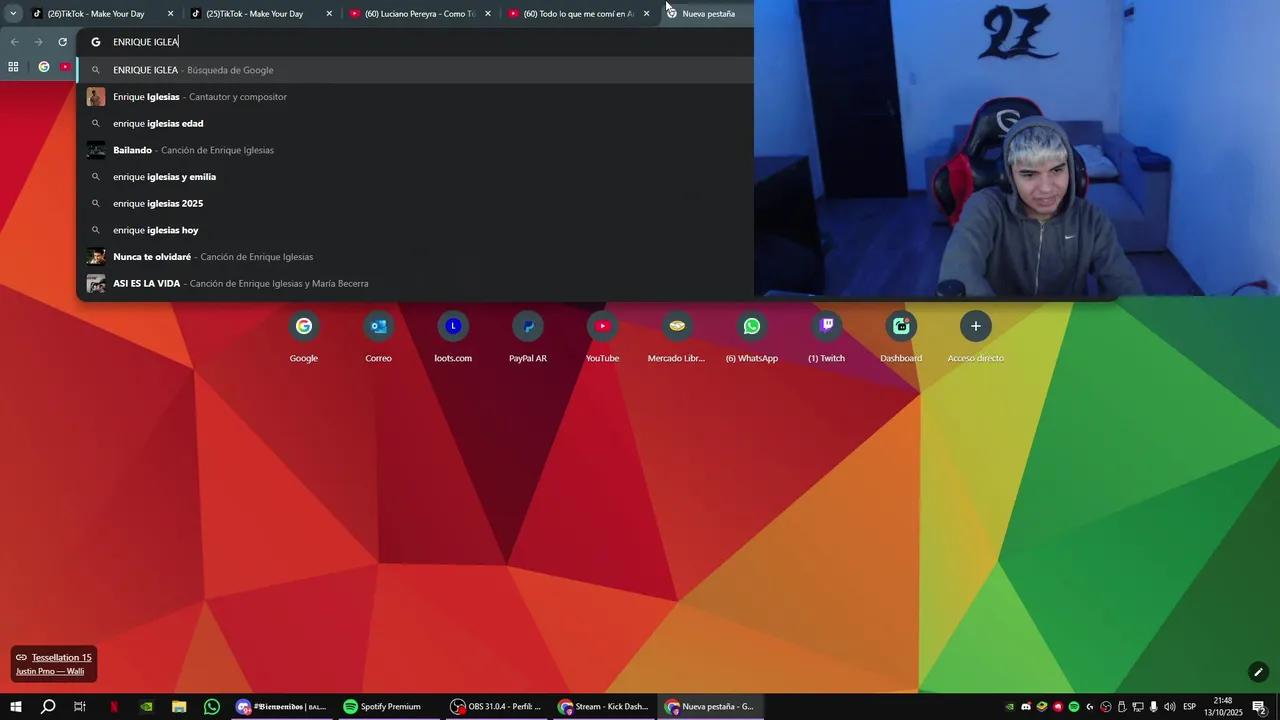Screen dimensions: 1280x720
Task: Launch Netflix from the taskbar
Action: click(114, 707)
